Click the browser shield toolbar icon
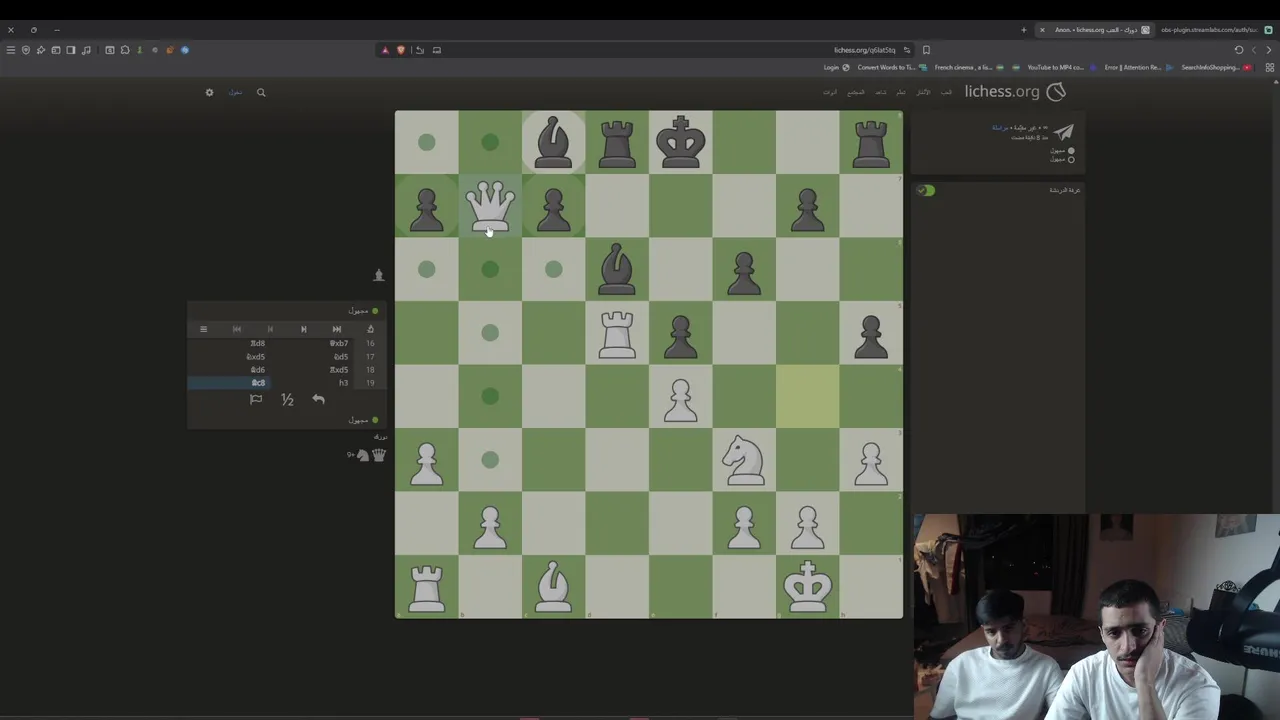The height and width of the screenshot is (720, 1280). coord(26,50)
